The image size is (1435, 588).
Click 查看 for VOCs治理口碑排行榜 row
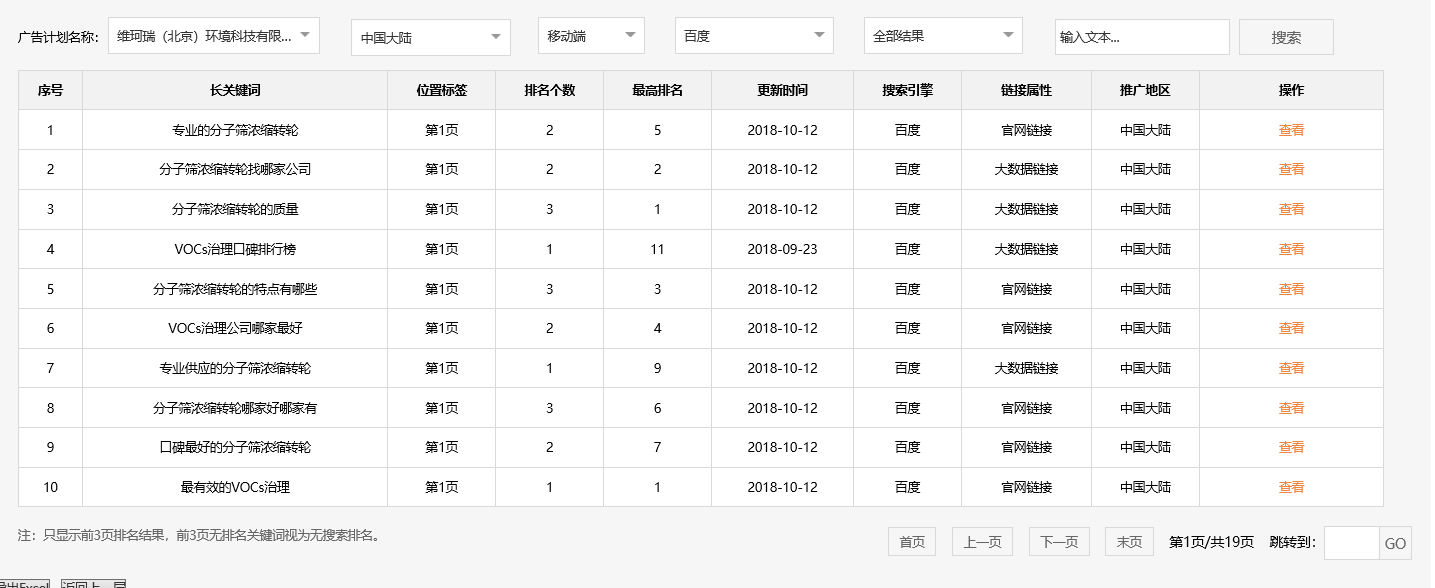coord(1291,249)
